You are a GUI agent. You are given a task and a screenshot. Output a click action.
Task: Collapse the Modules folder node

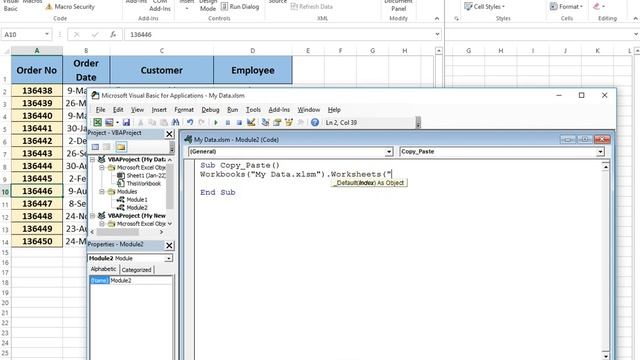pyautogui.click(x=102, y=191)
